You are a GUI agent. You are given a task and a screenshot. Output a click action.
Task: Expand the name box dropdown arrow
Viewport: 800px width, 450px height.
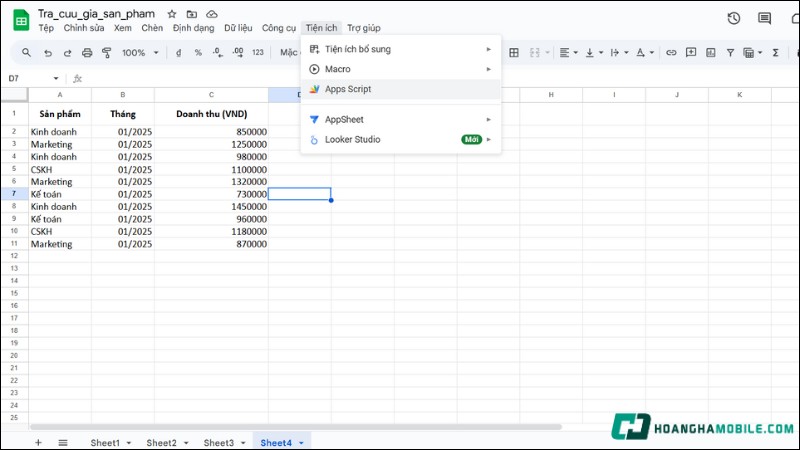56,79
